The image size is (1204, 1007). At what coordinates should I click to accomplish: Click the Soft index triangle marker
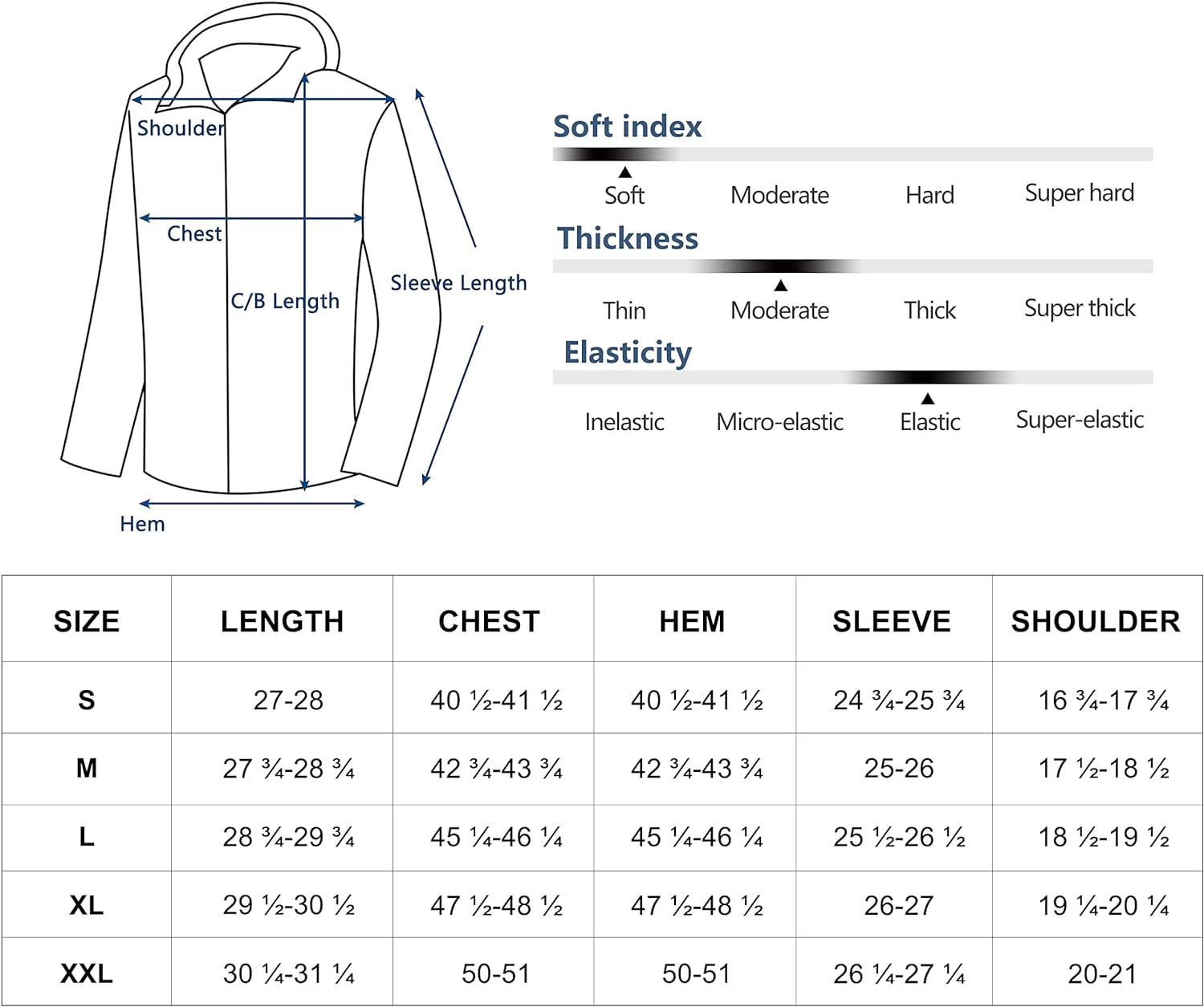(624, 173)
